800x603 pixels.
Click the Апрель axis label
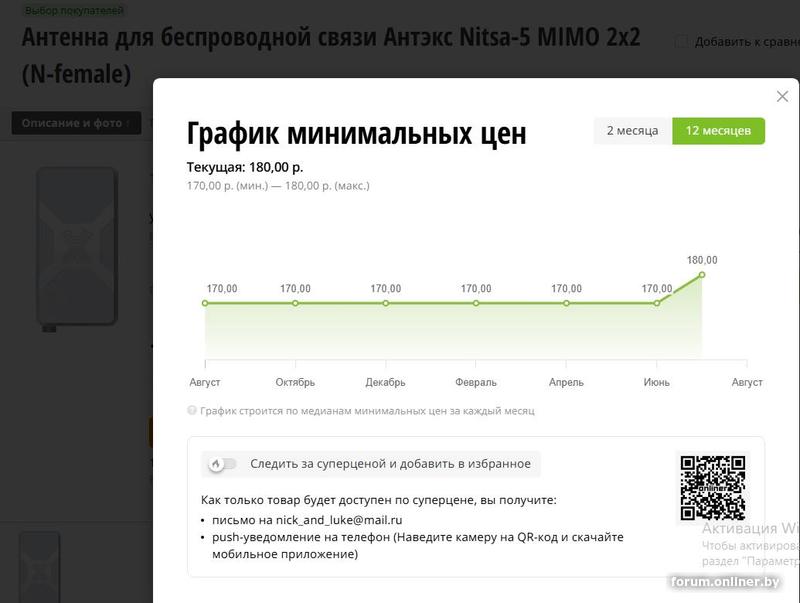tap(566, 382)
